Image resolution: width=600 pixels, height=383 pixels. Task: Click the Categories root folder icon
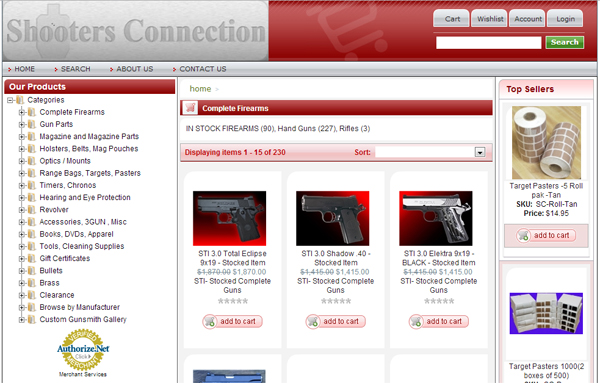(x=20, y=100)
